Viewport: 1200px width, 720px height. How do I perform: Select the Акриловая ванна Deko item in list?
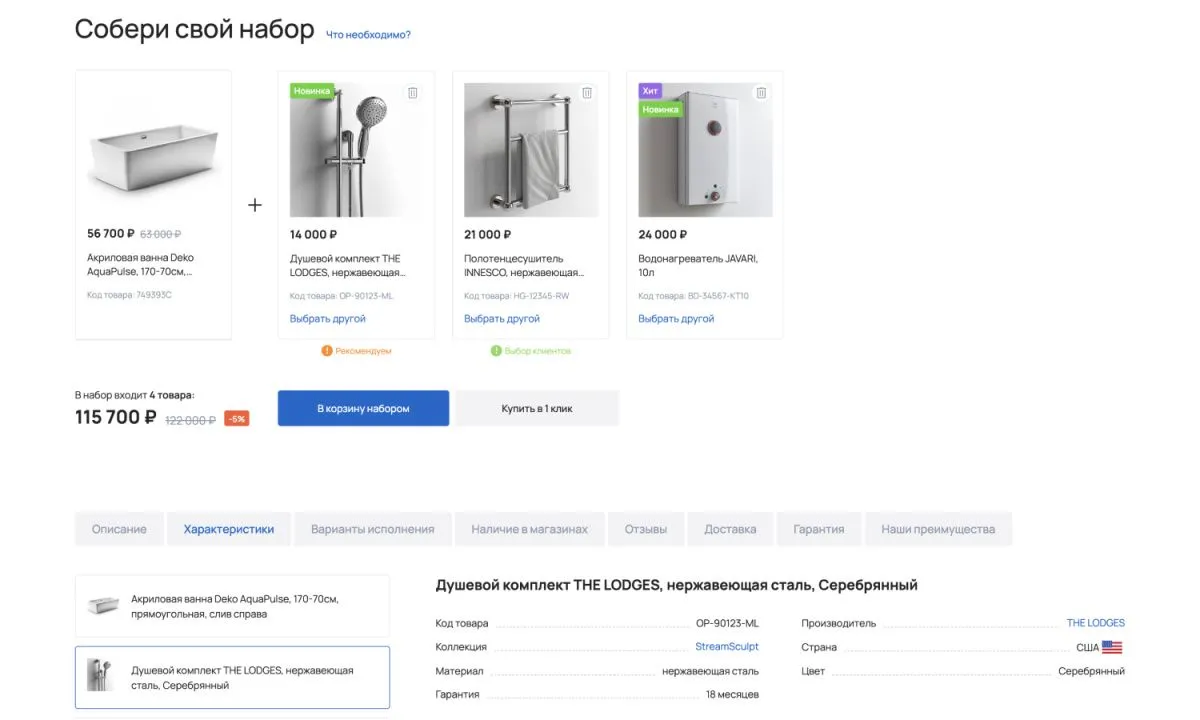pyautogui.click(x=232, y=606)
